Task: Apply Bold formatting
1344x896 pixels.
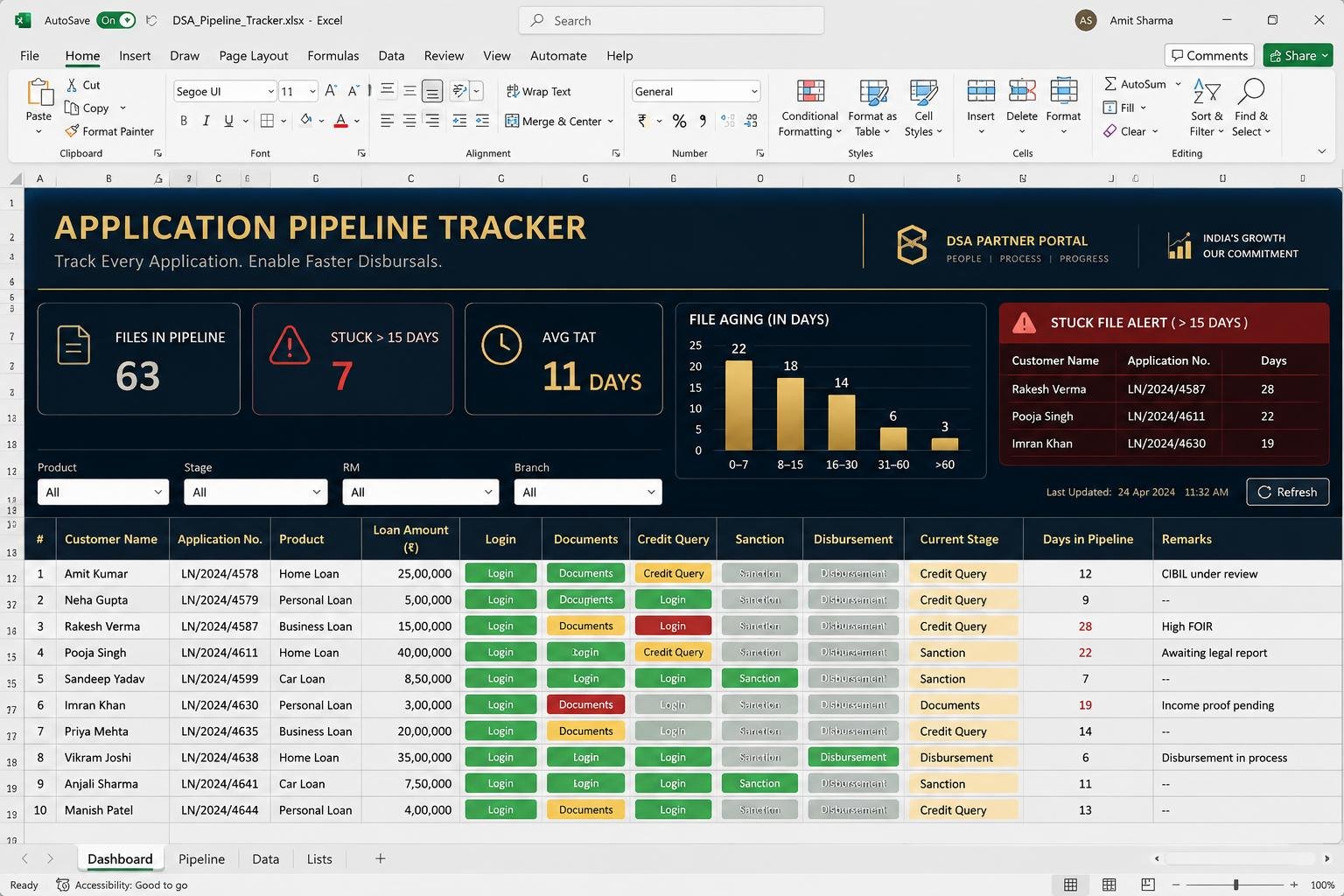Action: (184, 121)
